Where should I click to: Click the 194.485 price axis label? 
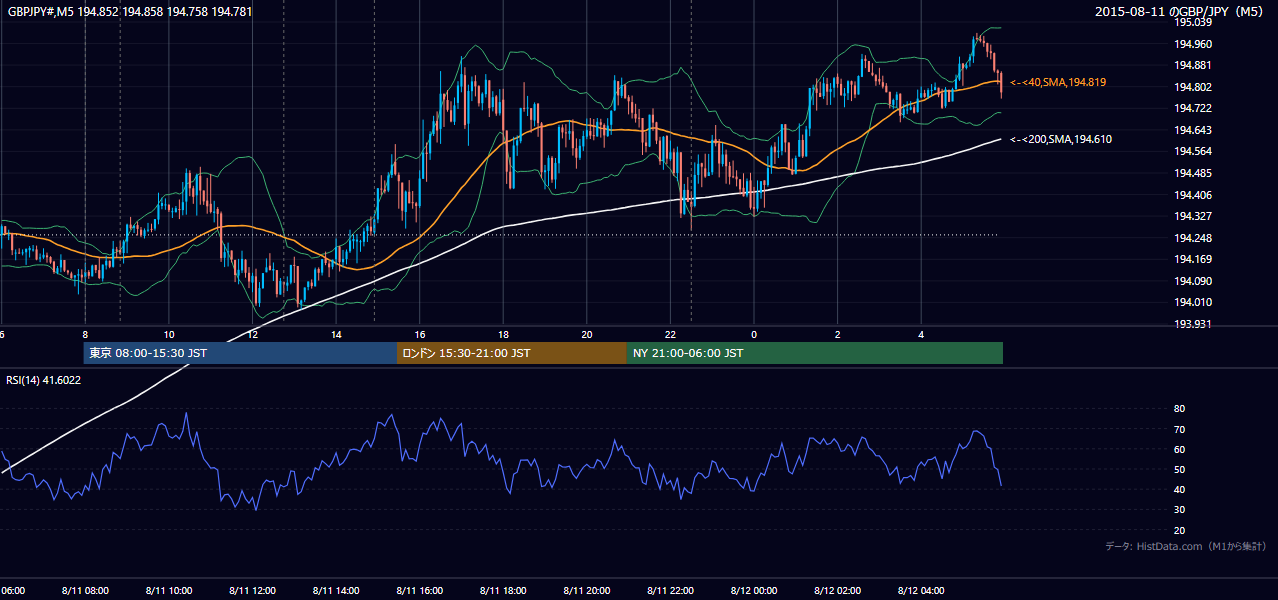(1193, 173)
